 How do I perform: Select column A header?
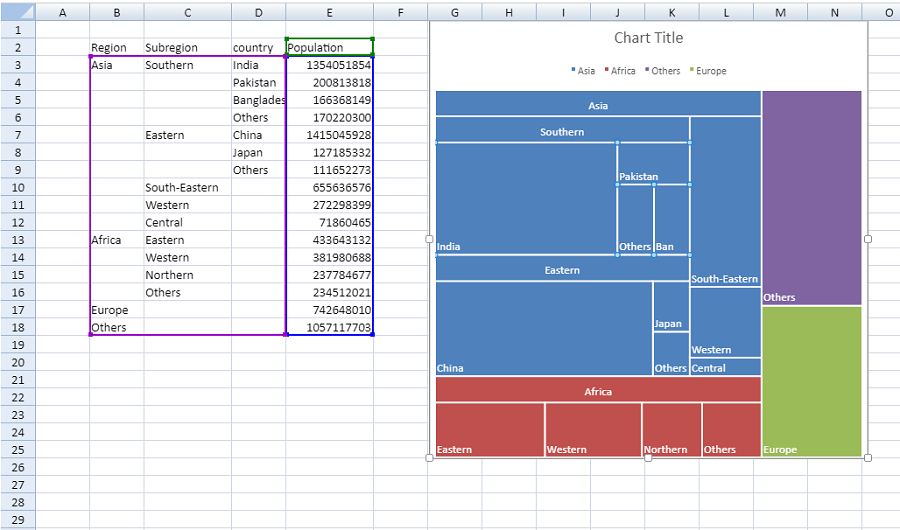pos(63,12)
